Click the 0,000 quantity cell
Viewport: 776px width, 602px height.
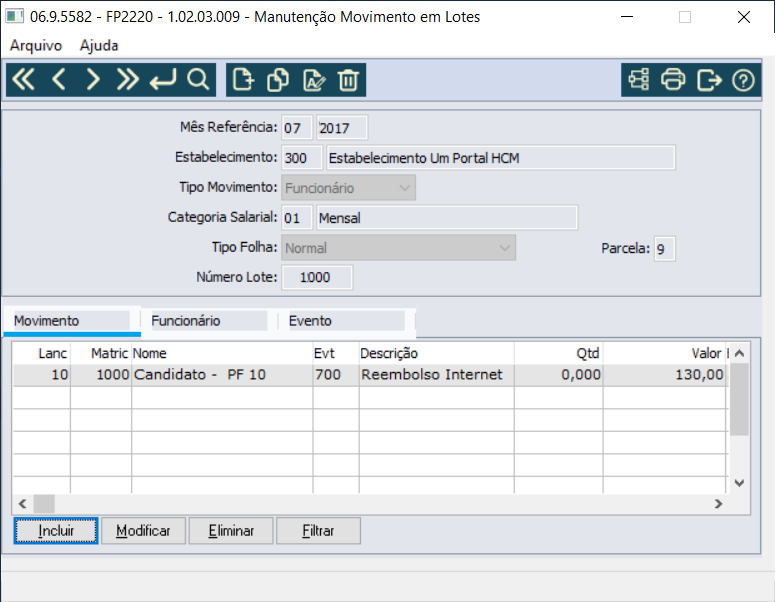pyautogui.click(x=558, y=375)
